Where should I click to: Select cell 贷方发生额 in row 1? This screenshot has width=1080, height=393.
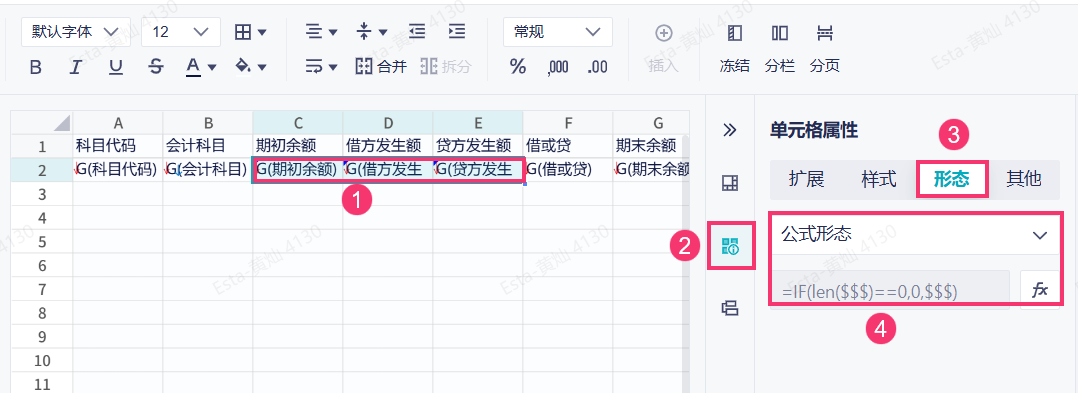477,146
